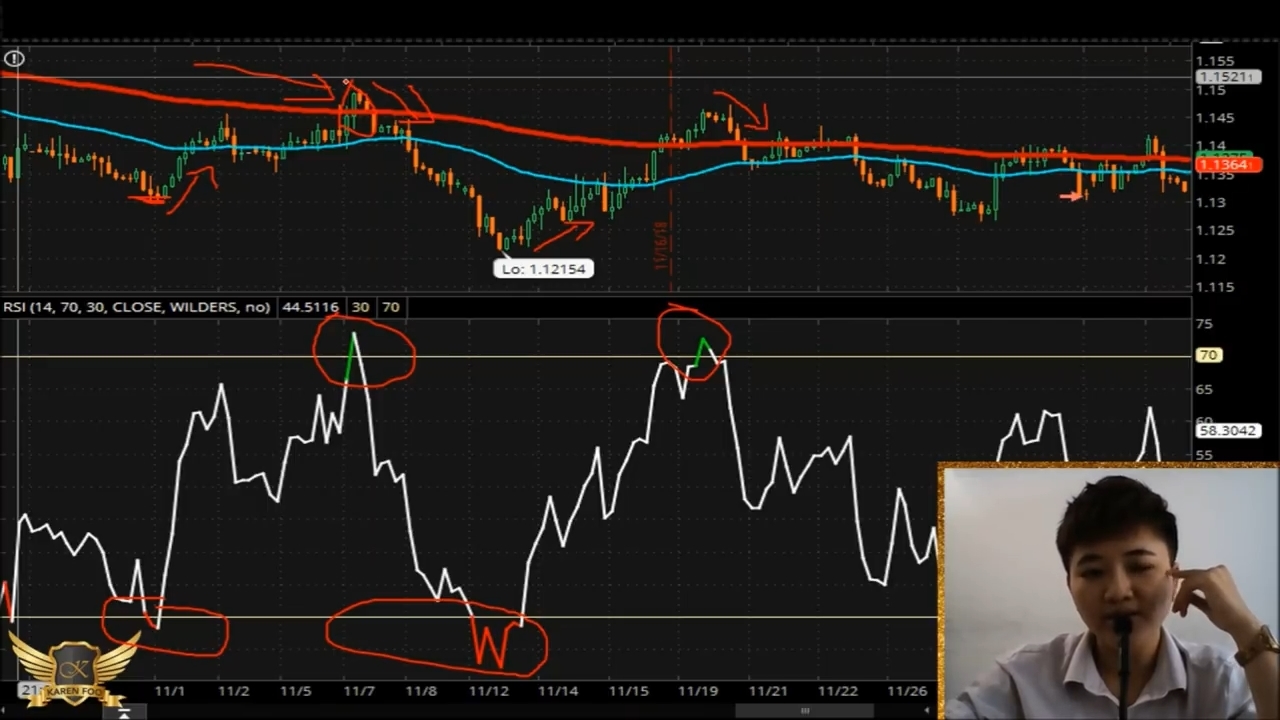This screenshot has height=720, width=1280.
Task: Click the small diamond drawing handle on the price chart
Action: pyautogui.click(x=346, y=83)
